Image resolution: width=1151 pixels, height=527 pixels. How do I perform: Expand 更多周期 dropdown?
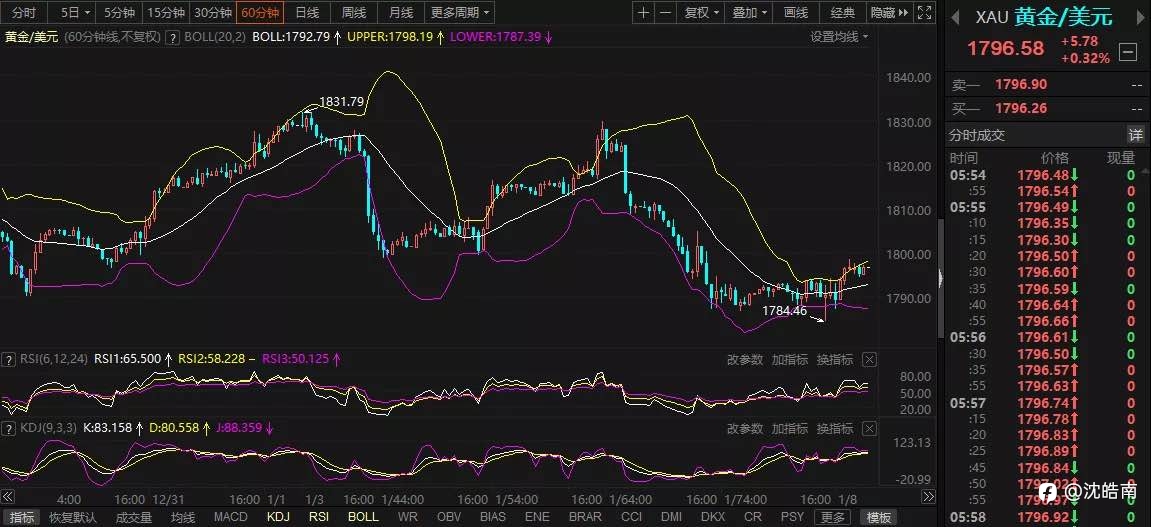coord(460,12)
